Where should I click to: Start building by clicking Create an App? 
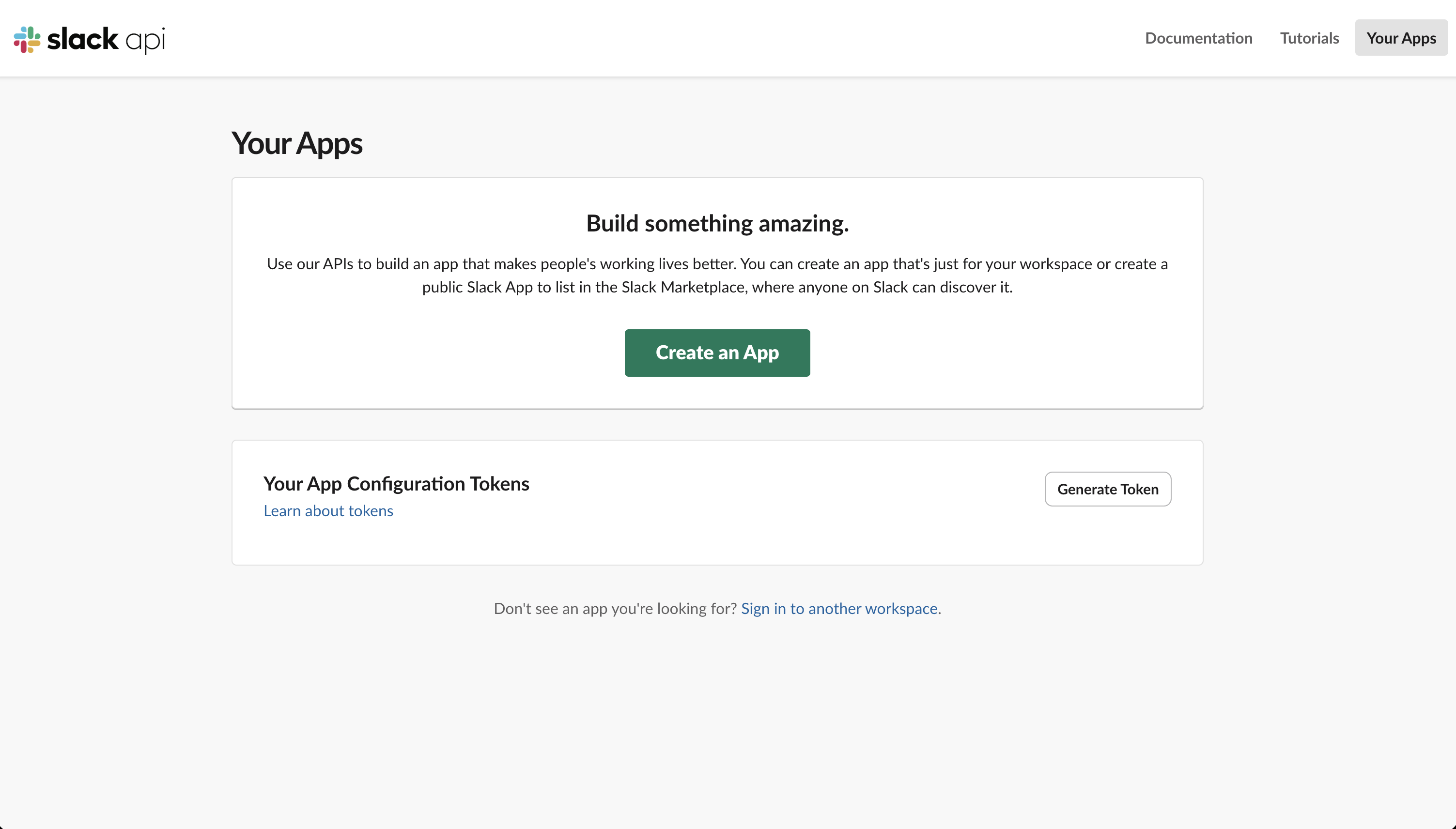pyautogui.click(x=717, y=353)
